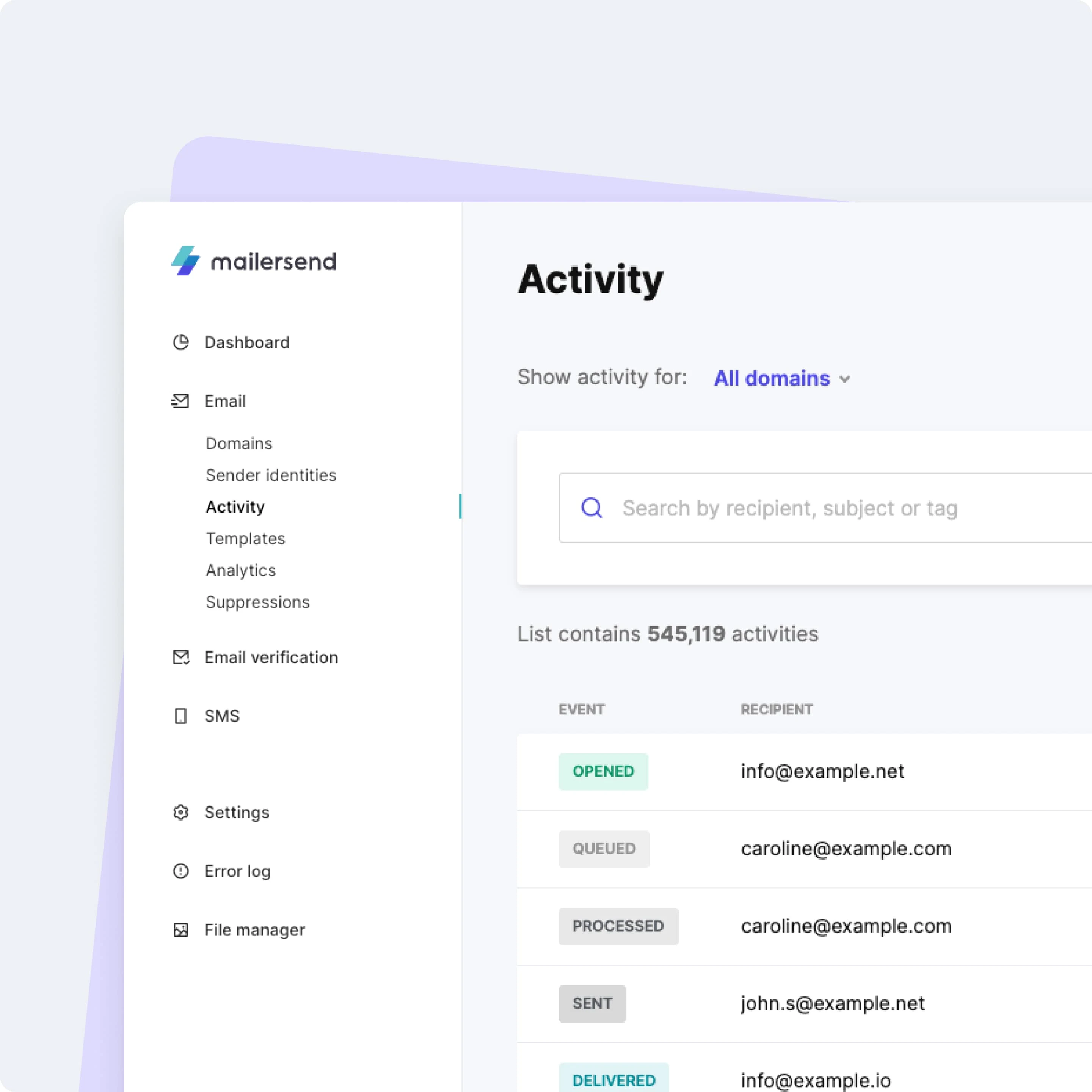Viewport: 1092px width, 1092px height.
Task: Click the QUEUED event badge
Action: click(x=604, y=849)
